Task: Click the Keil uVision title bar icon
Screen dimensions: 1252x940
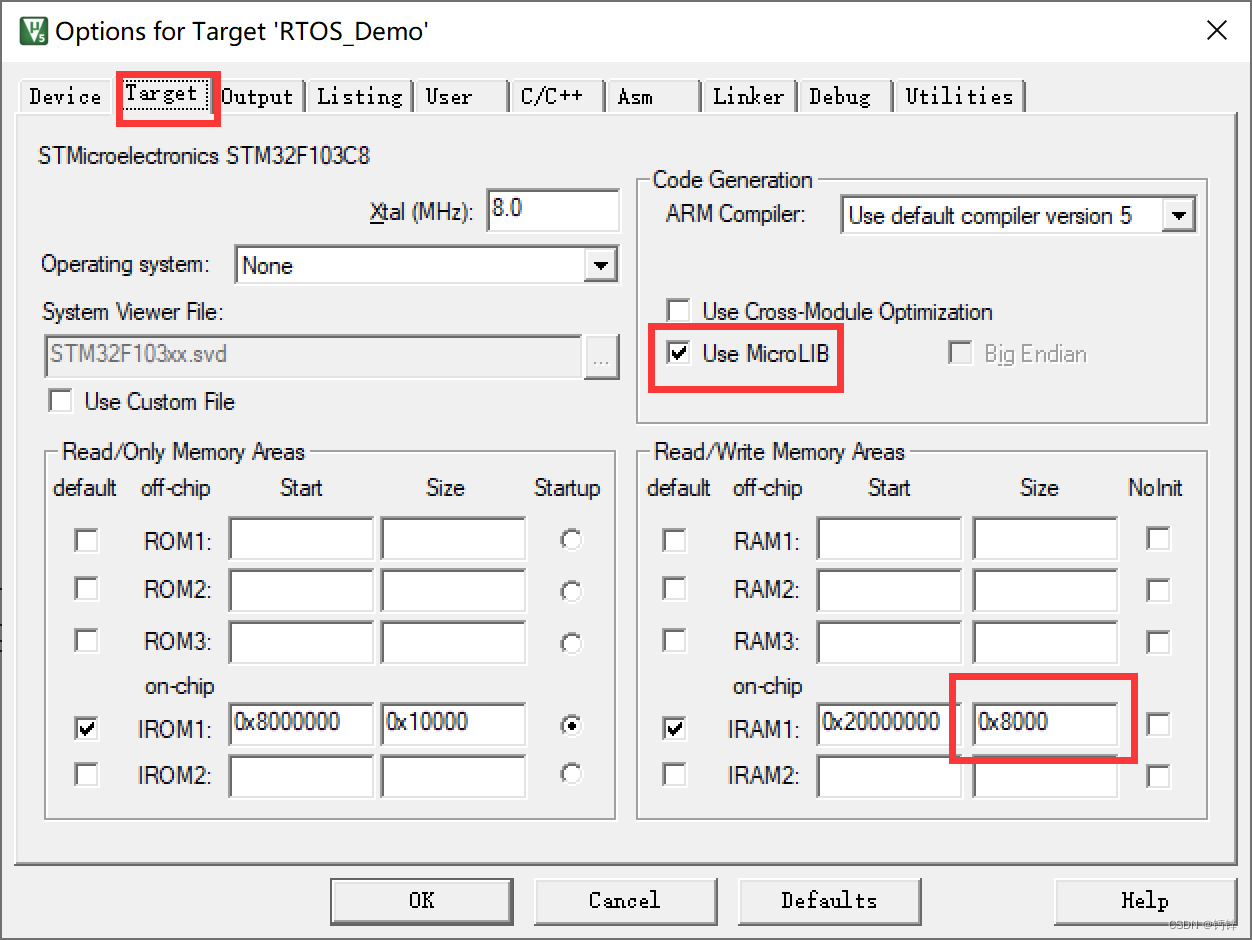Action: 34,31
